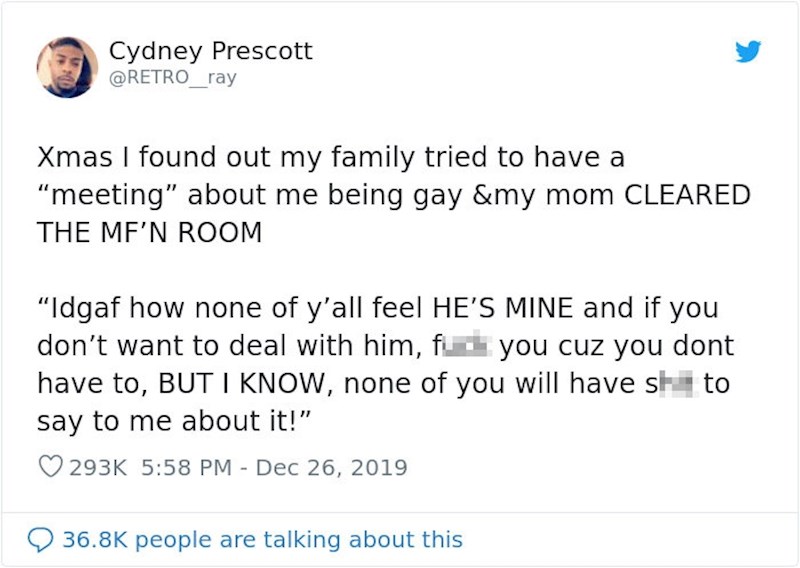Click the Twitter bird logo

point(748,52)
